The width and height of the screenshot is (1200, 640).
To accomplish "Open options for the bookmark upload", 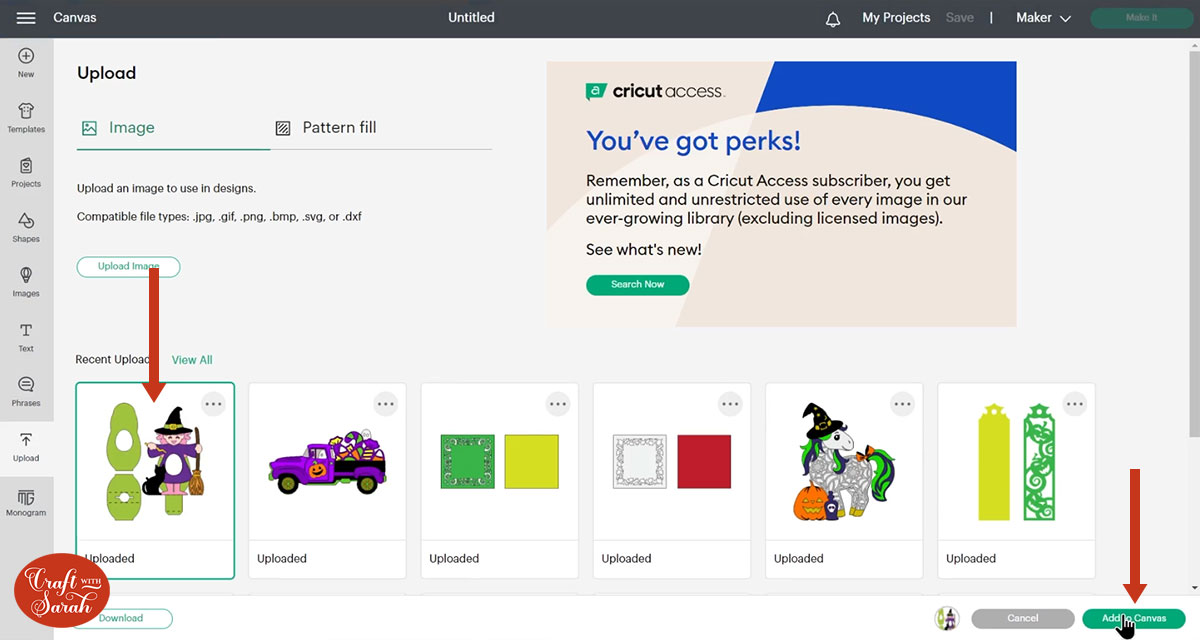I will pyautogui.click(x=1074, y=404).
